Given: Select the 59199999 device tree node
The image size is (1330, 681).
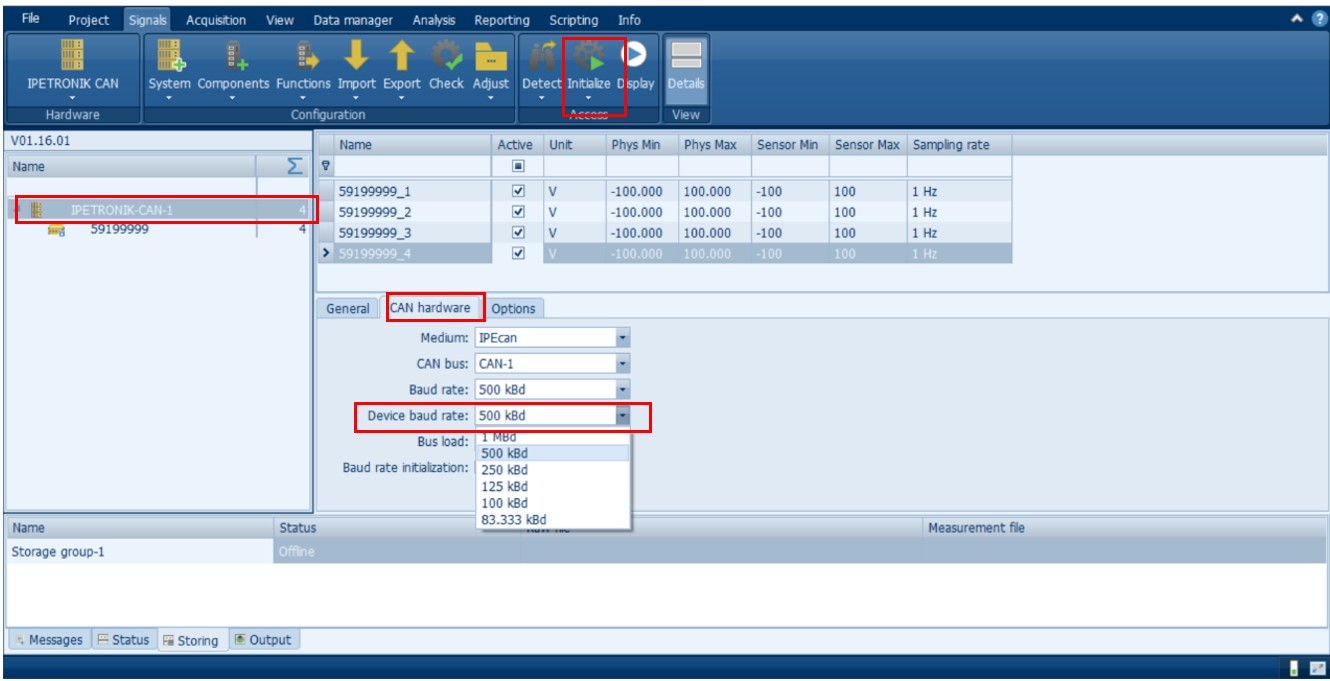Looking at the screenshot, I should tap(119, 230).
